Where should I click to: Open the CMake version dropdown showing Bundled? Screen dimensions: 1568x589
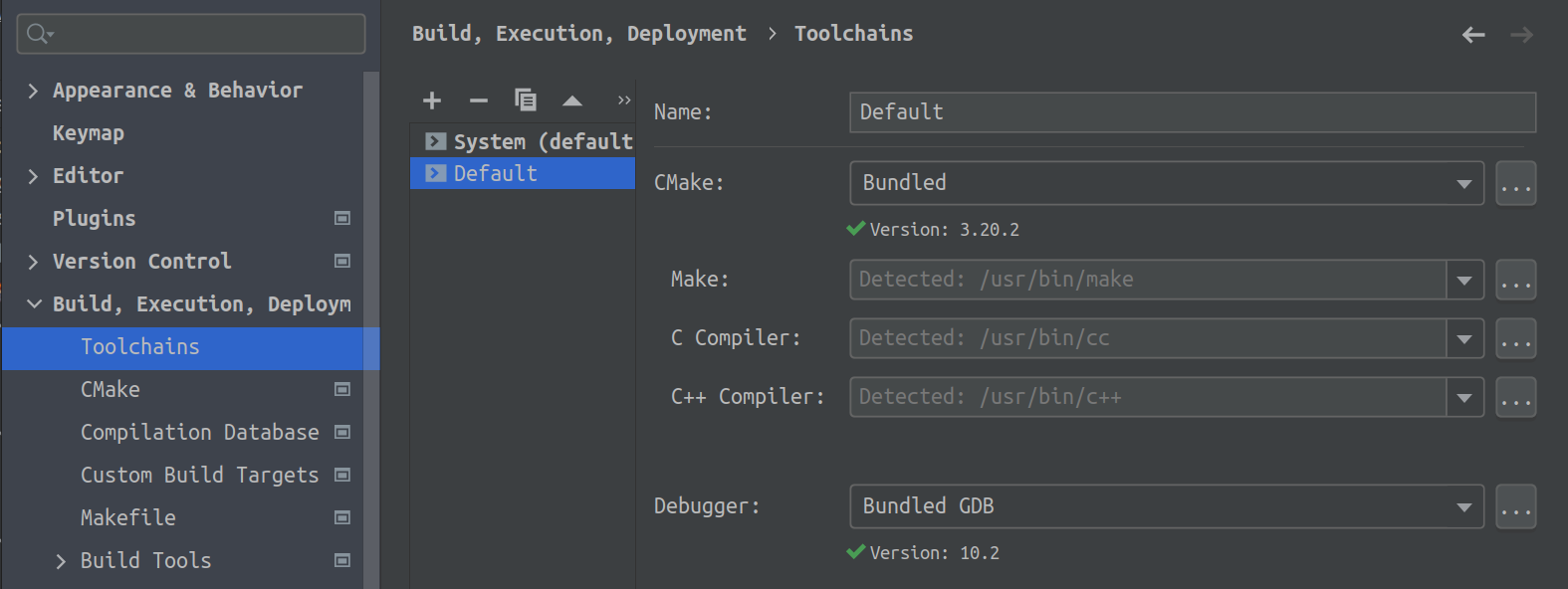[1463, 183]
